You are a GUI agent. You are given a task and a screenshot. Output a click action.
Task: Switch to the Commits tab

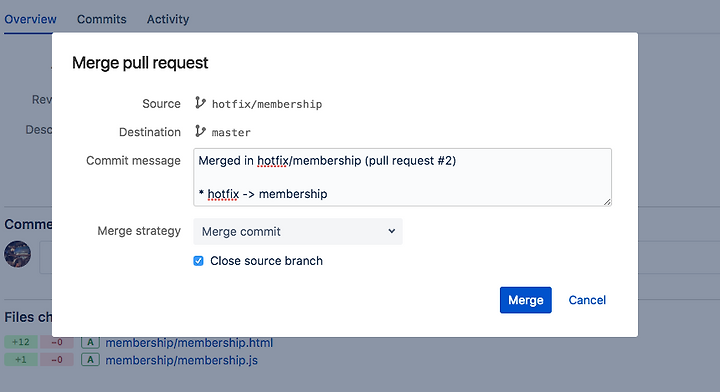(x=101, y=19)
